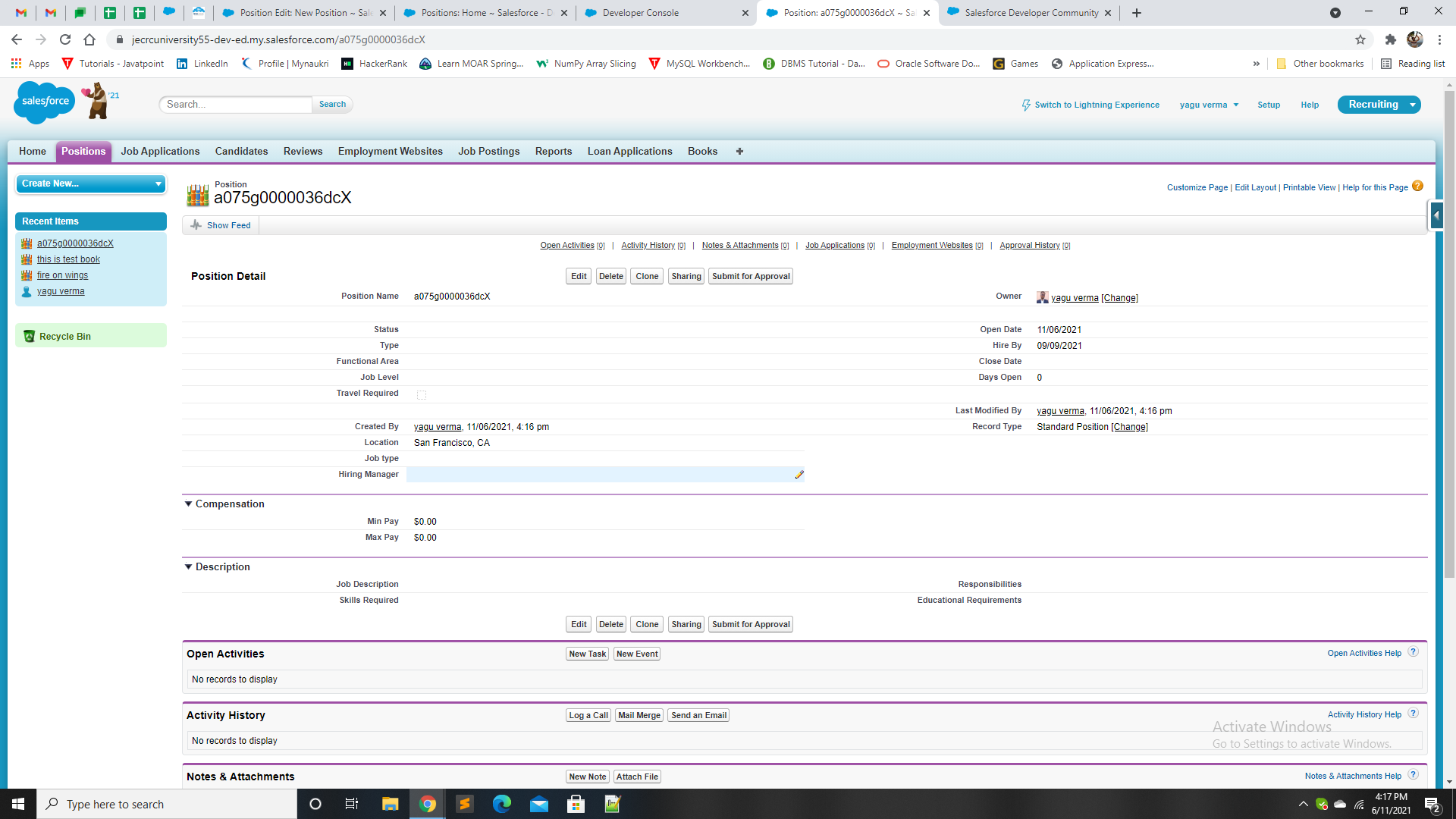Open the Create New dropdown
The width and height of the screenshot is (1456, 819).
pyautogui.click(x=90, y=184)
